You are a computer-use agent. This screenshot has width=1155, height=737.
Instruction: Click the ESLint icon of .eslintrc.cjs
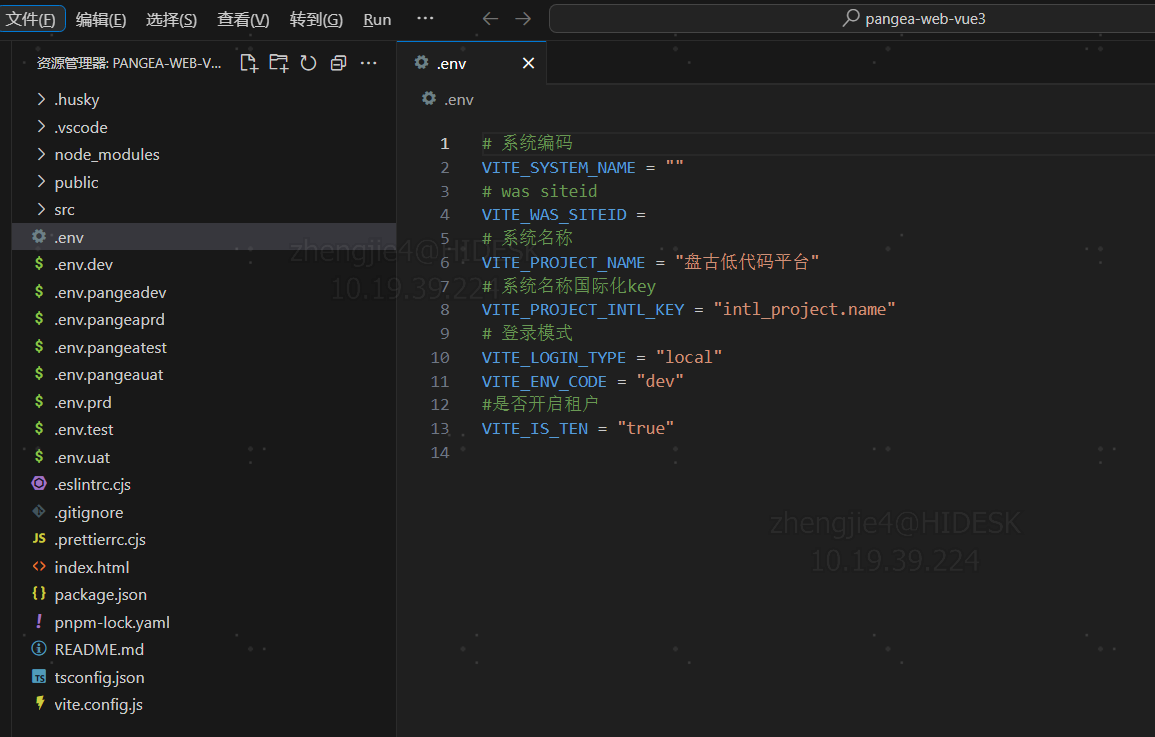click(x=39, y=484)
